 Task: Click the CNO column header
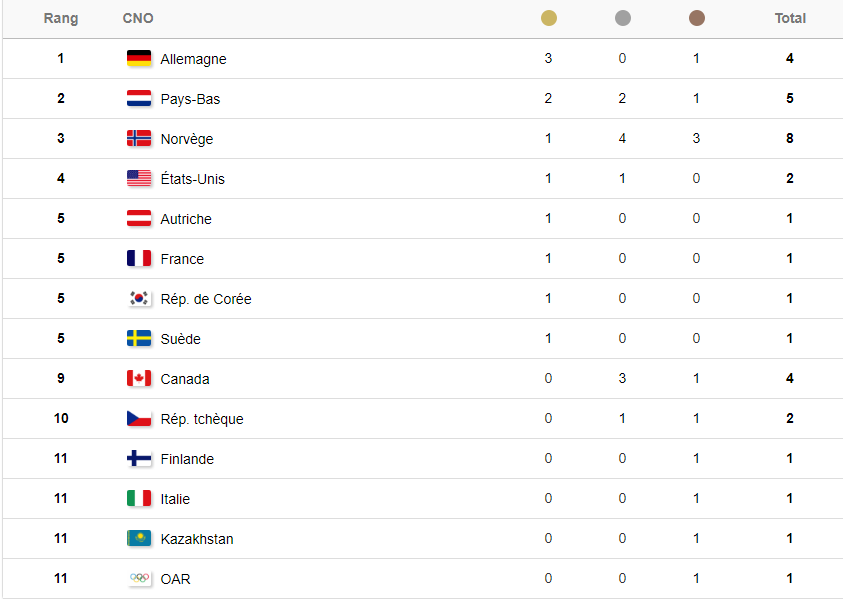click(x=138, y=18)
